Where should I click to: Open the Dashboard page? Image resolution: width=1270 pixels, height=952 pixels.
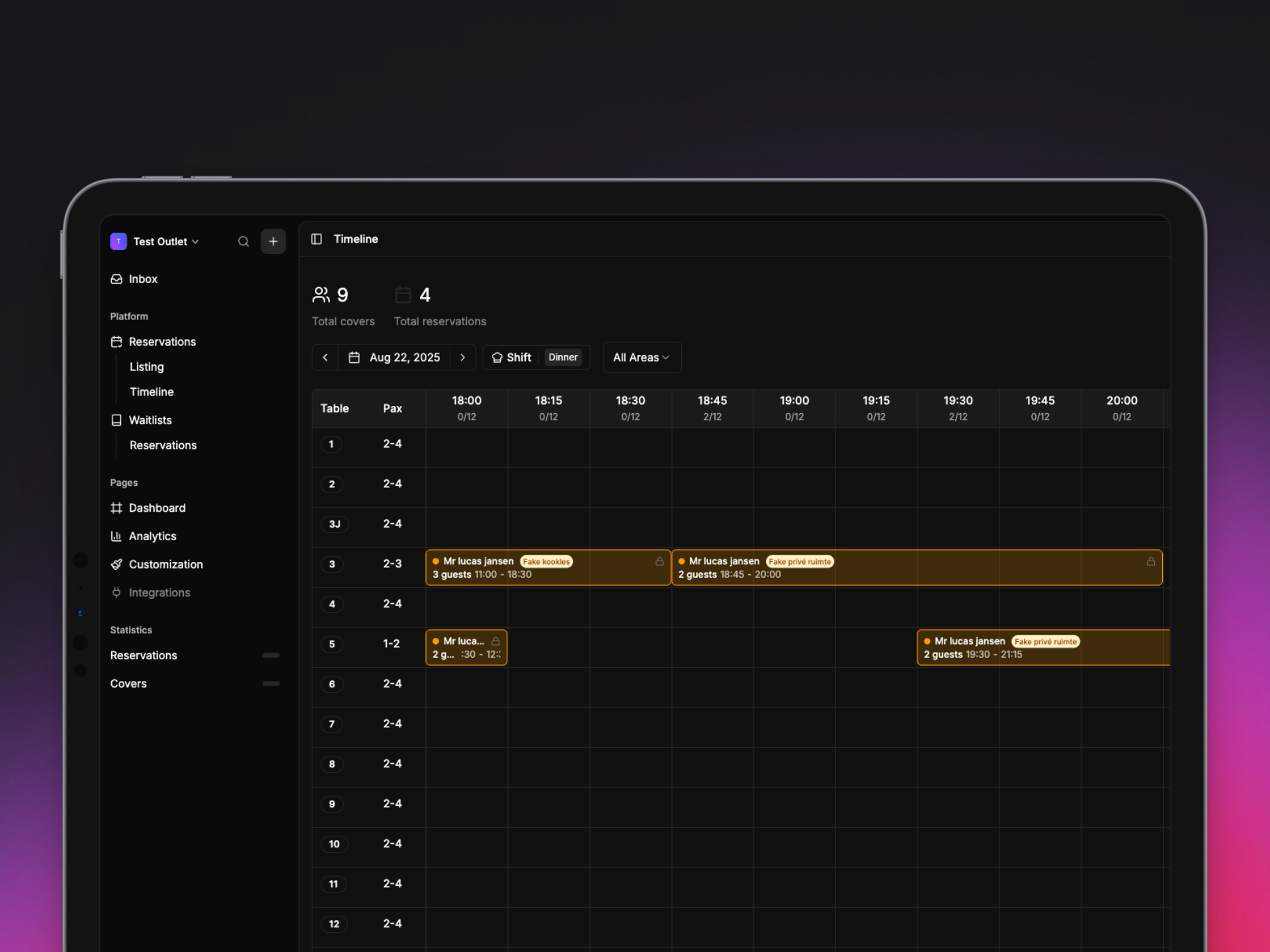click(x=157, y=508)
